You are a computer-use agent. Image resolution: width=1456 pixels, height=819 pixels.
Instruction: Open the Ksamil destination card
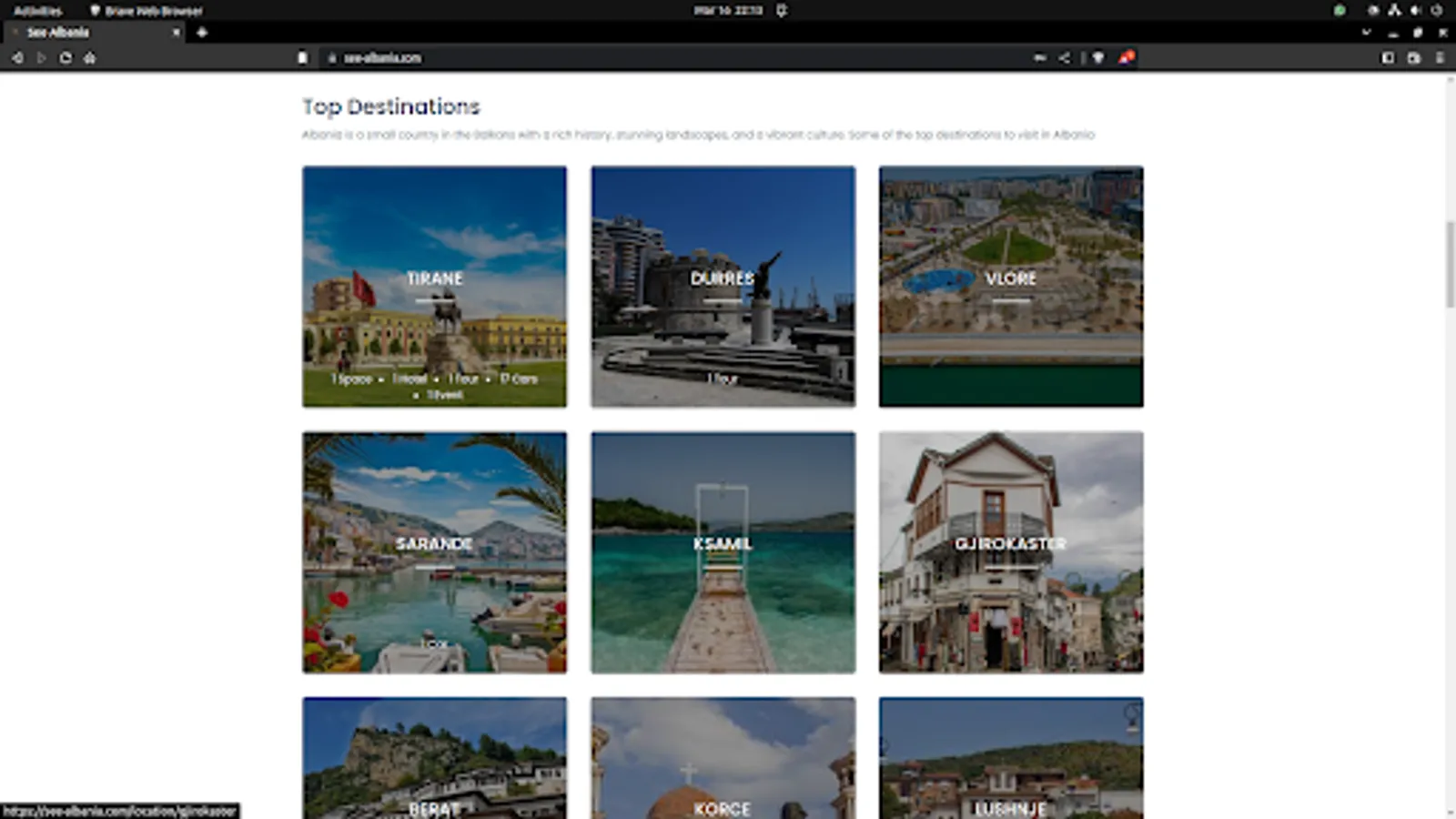723,551
